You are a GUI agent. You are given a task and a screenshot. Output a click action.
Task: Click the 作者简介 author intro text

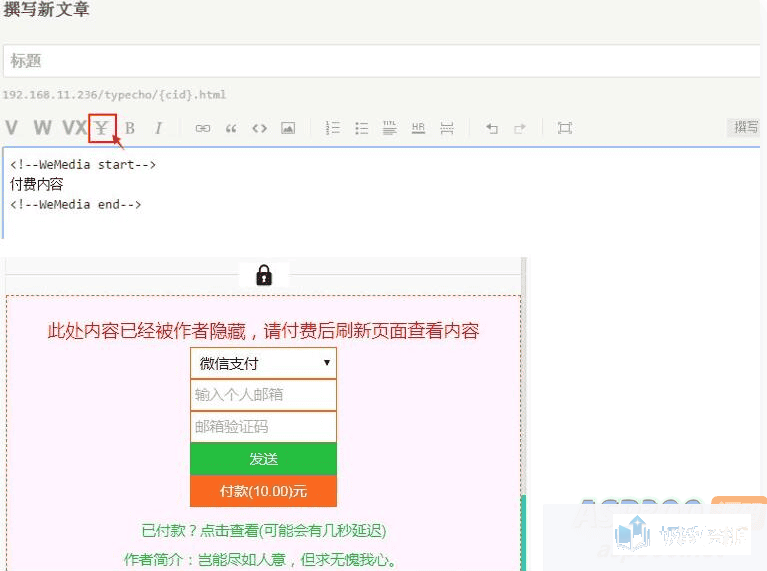tap(260, 559)
